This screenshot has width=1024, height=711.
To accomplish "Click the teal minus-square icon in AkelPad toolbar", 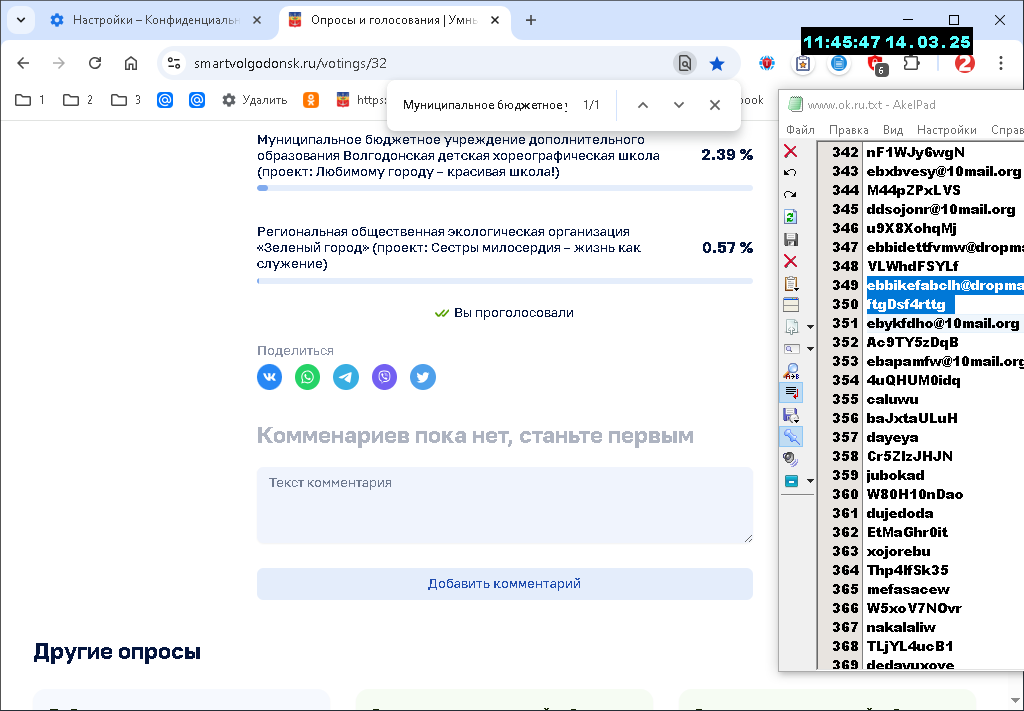I will pyautogui.click(x=790, y=481).
